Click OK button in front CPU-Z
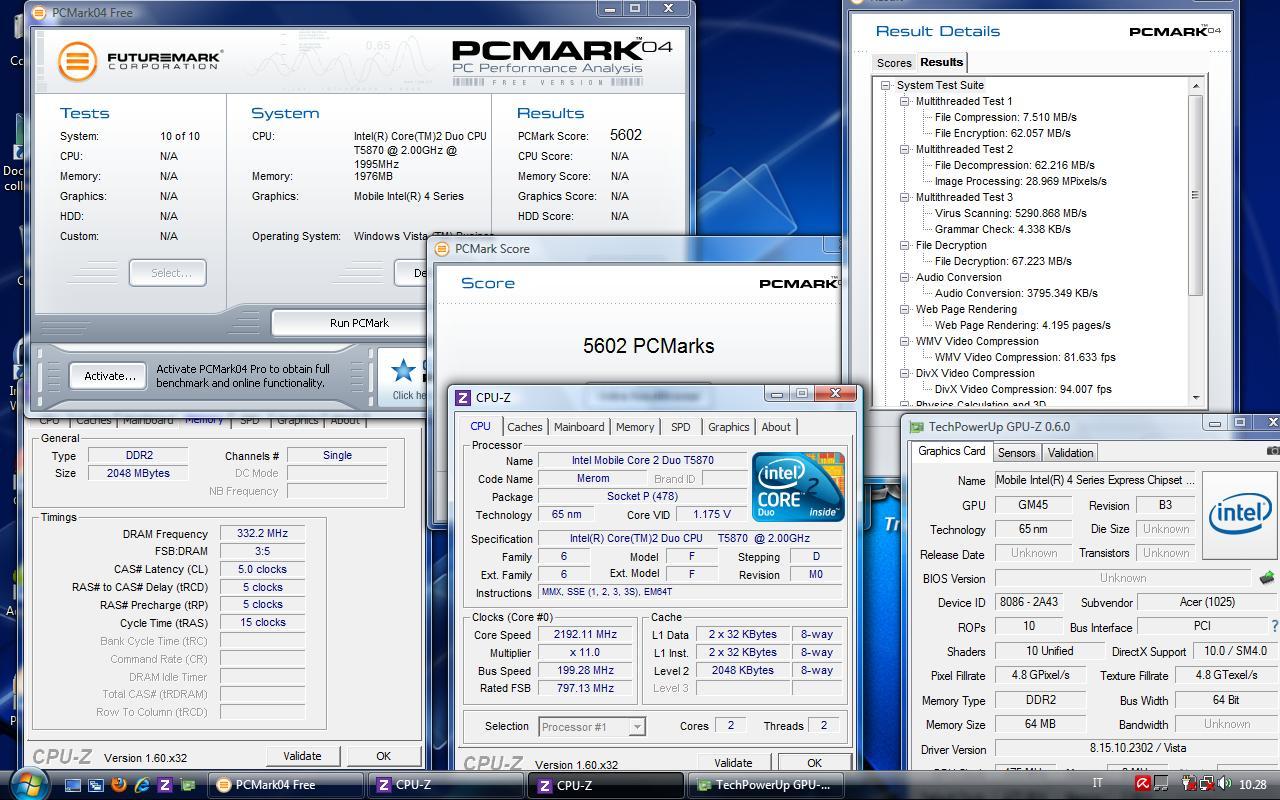 [x=814, y=762]
